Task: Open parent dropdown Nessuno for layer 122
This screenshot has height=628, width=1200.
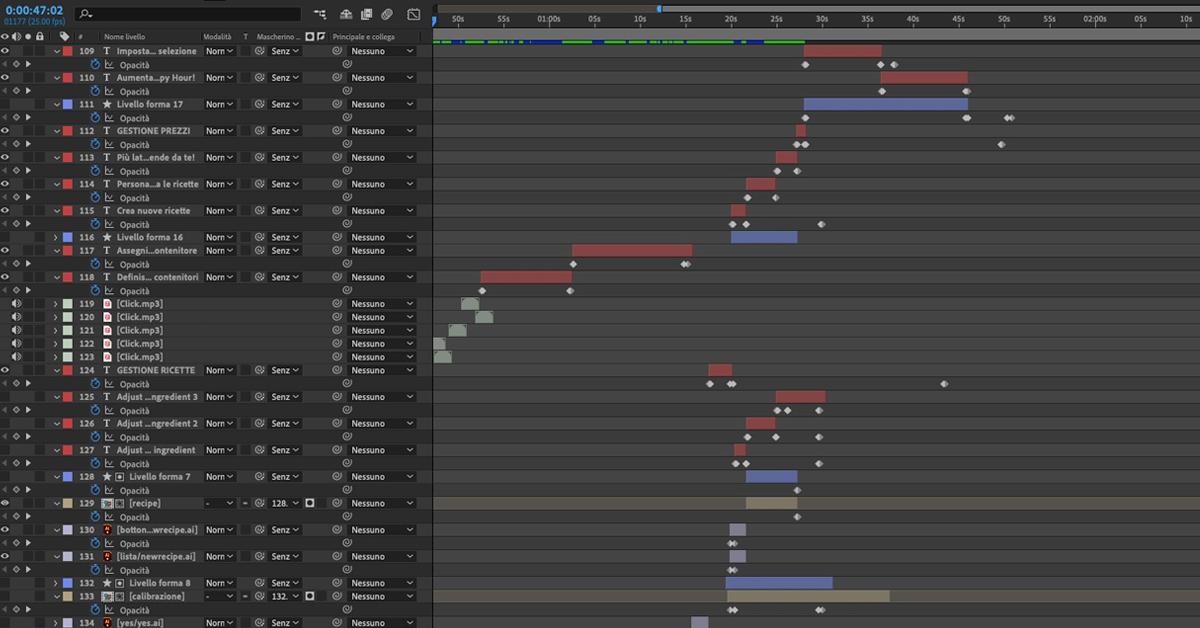Action: (x=380, y=344)
